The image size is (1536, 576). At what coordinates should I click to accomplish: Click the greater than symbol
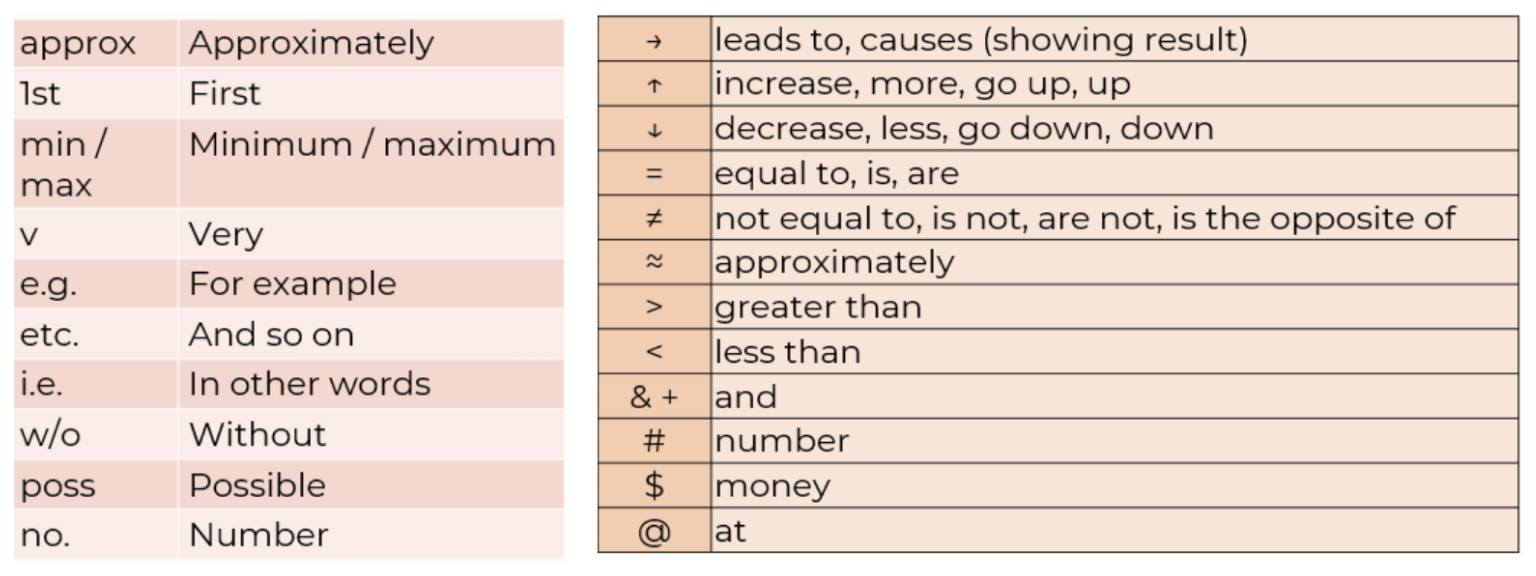click(654, 307)
